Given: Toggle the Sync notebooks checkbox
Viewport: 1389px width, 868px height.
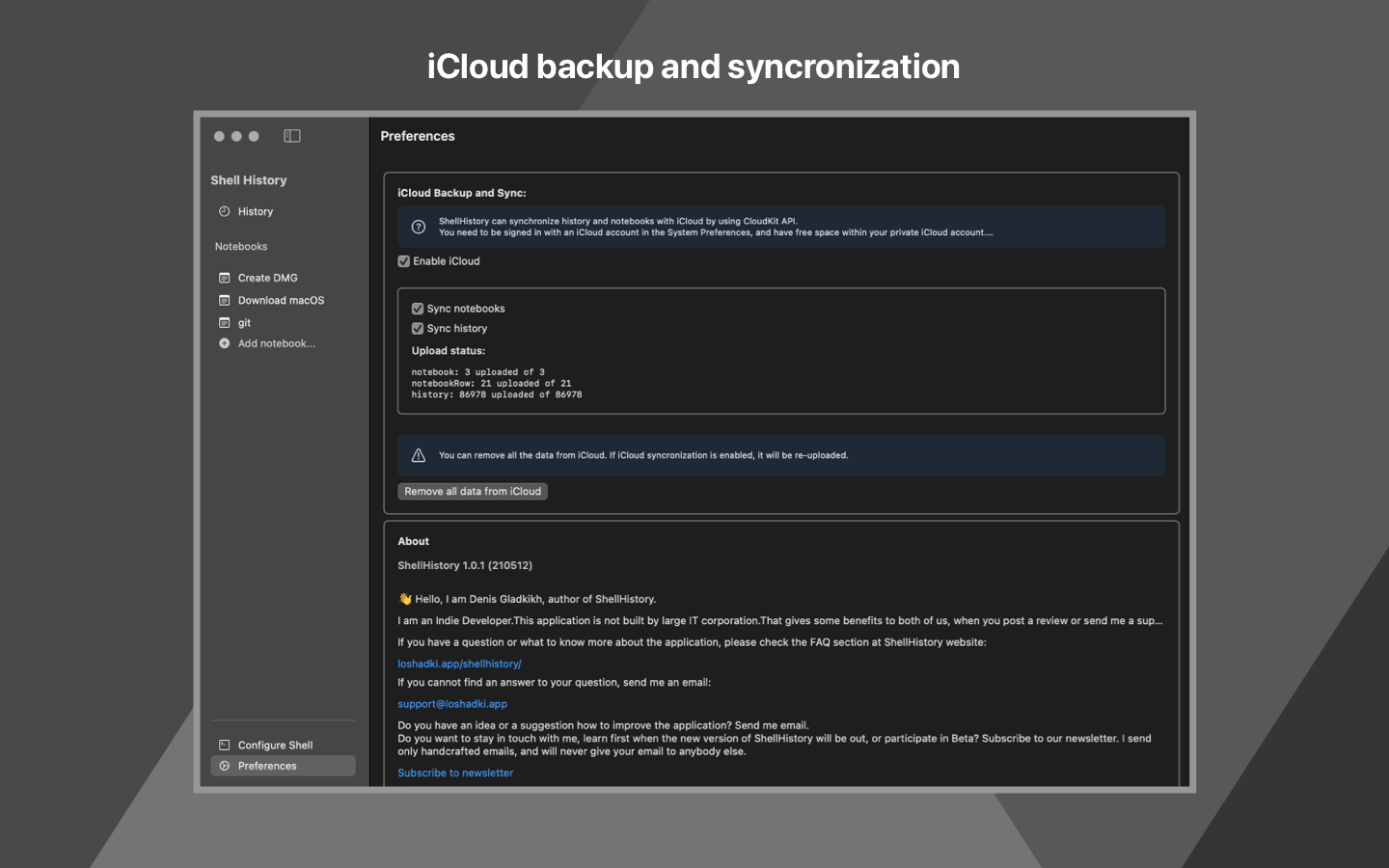Looking at the screenshot, I should click(x=418, y=309).
